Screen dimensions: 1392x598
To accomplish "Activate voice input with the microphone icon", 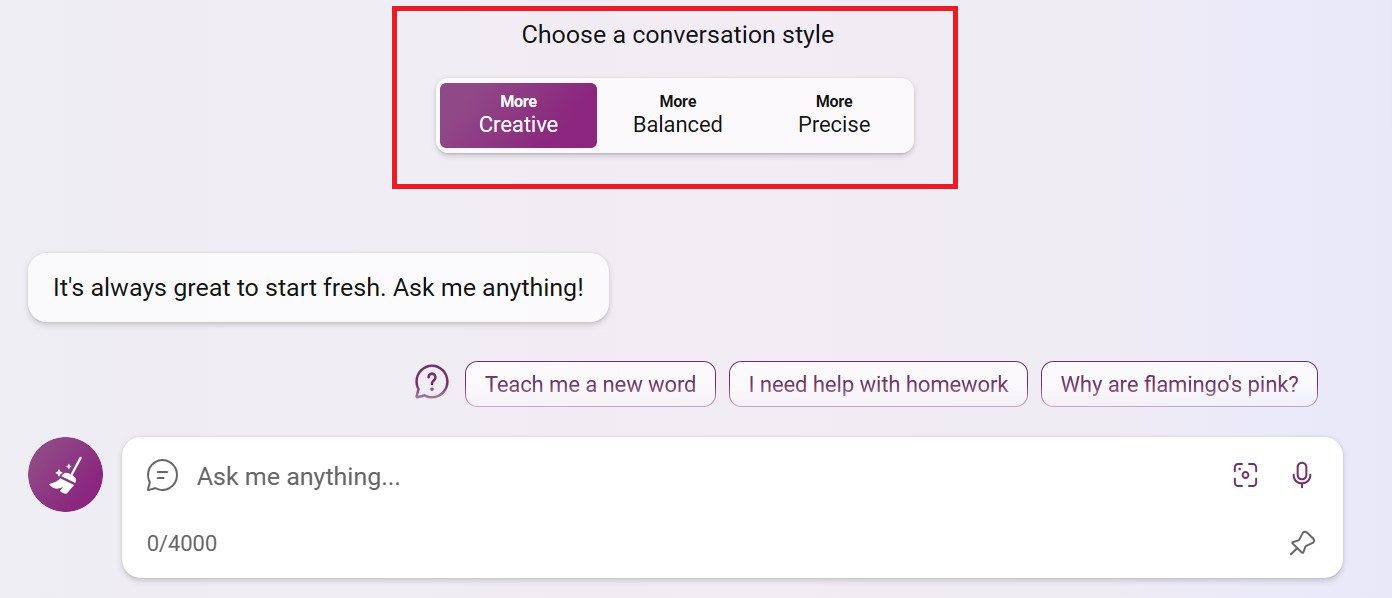I will [1302, 475].
